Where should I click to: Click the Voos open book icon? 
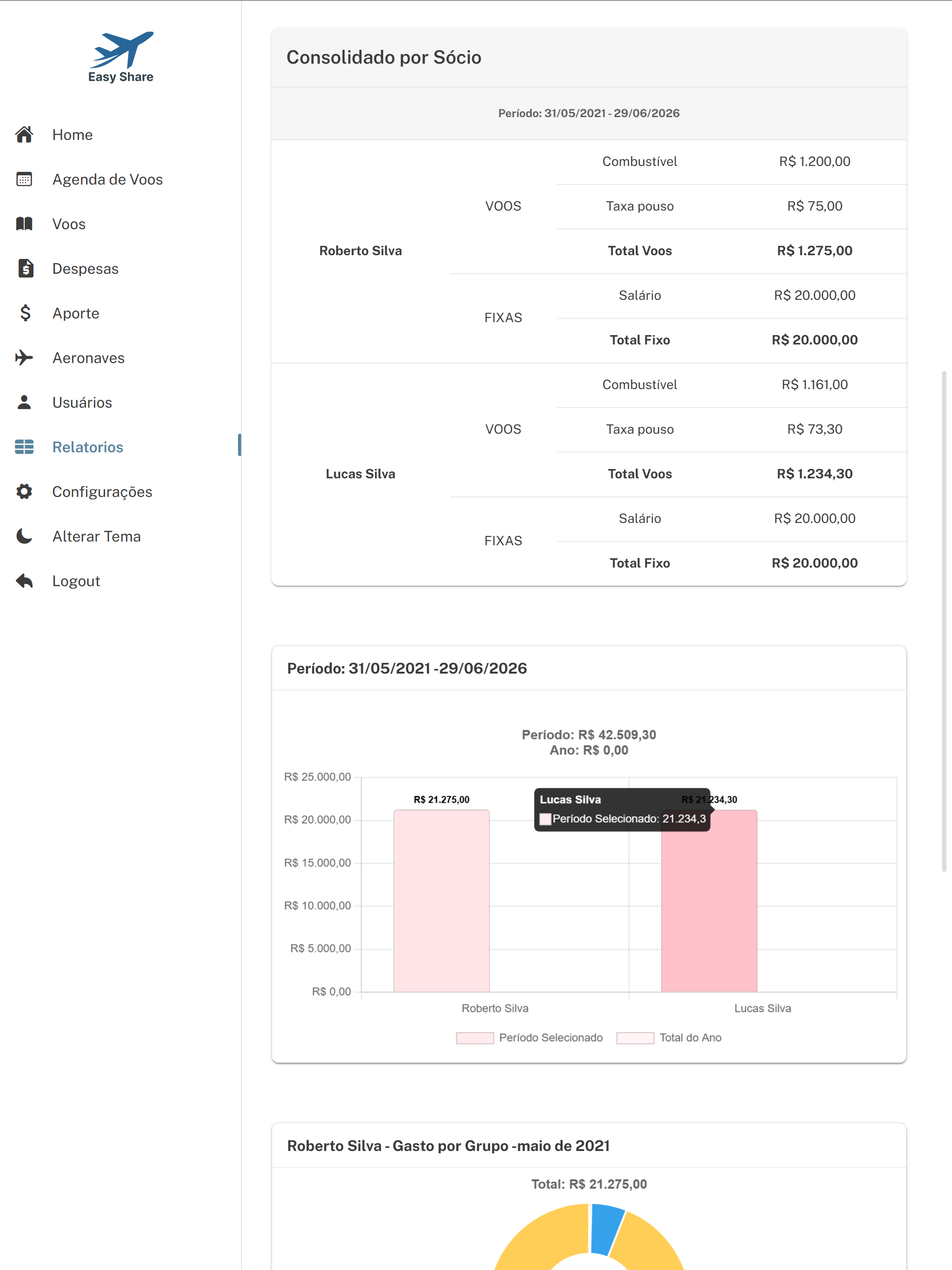pyautogui.click(x=24, y=224)
